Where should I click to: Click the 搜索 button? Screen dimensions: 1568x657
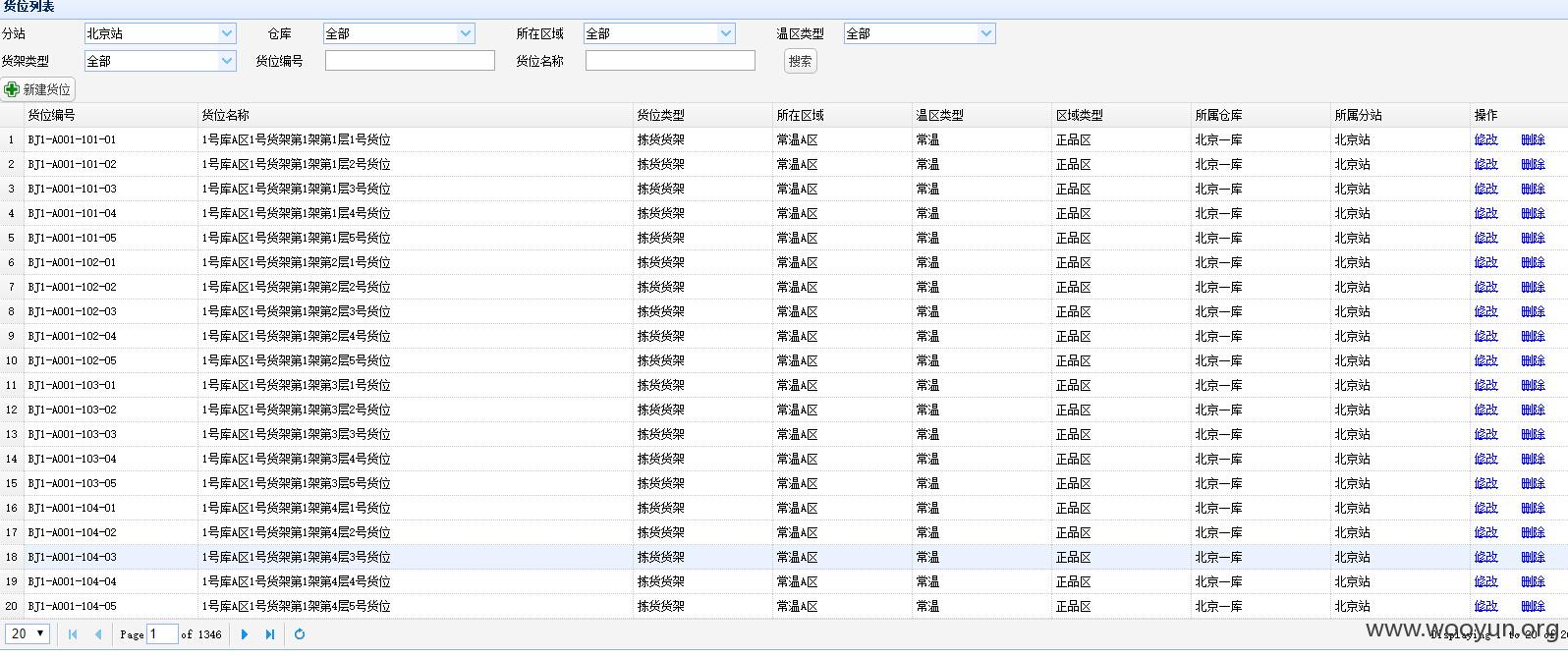point(801,61)
